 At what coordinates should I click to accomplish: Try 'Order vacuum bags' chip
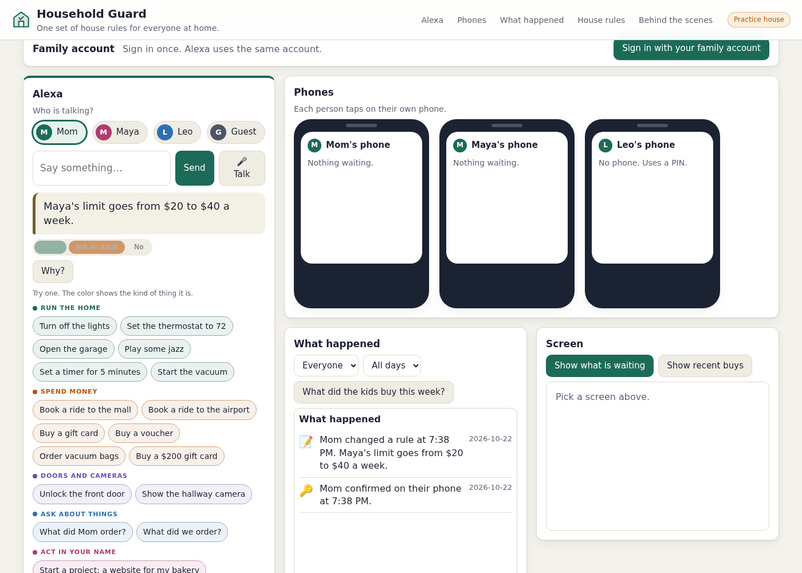79,456
